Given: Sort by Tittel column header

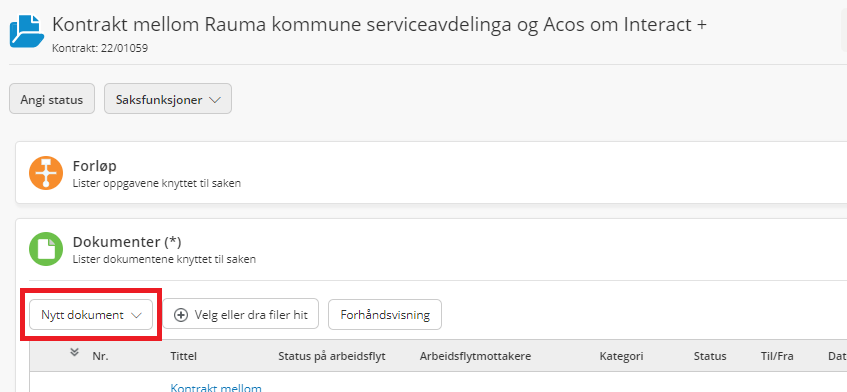Looking at the screenshot, I should point(184,356).
